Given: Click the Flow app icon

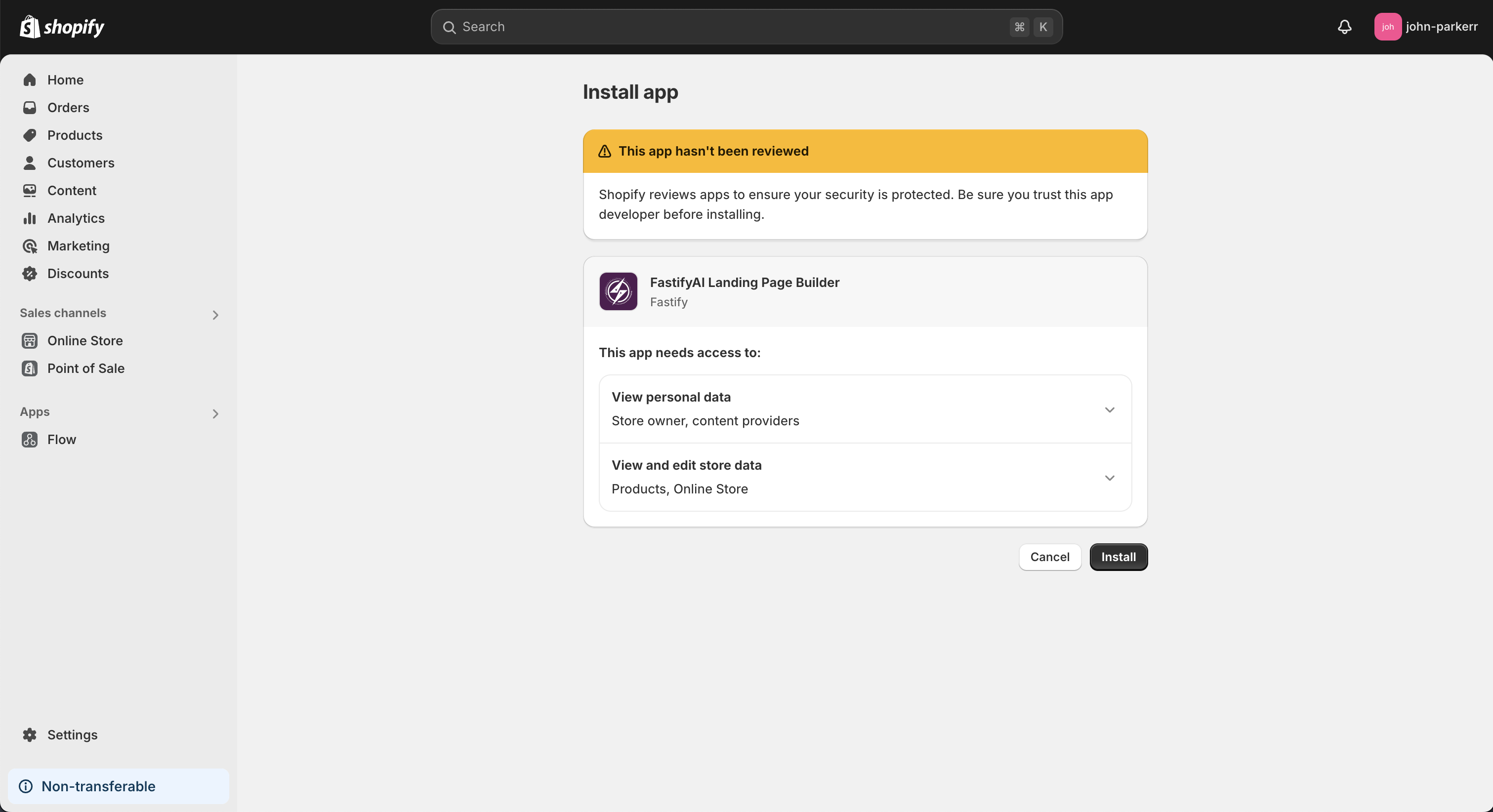Looking at the screenshot, I should (x=30, y=440).
